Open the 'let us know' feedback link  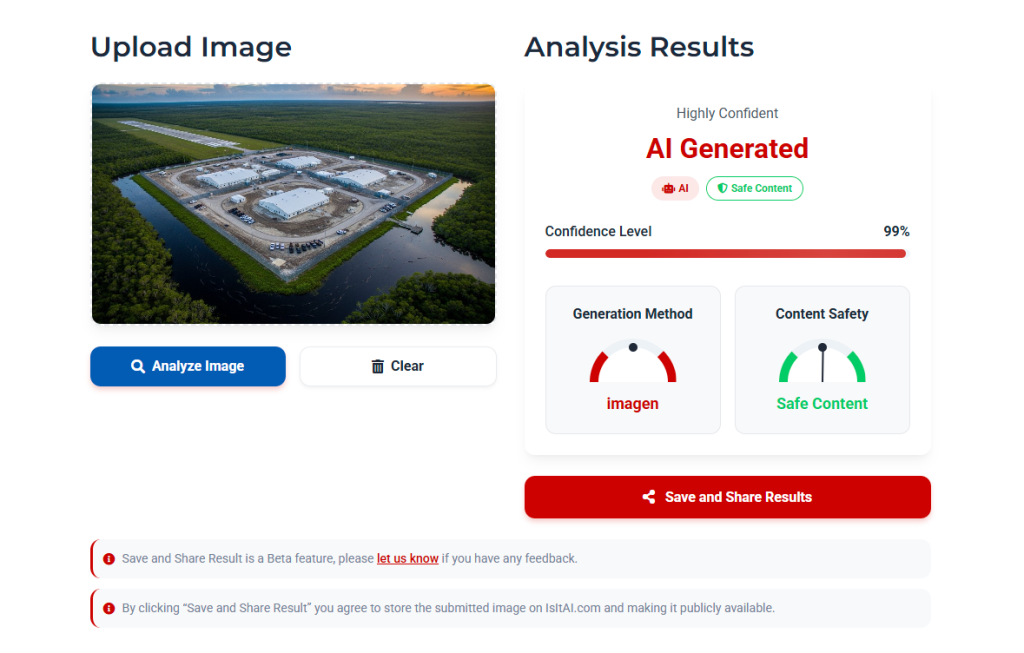pyautogui.click(x=408, y=558)
